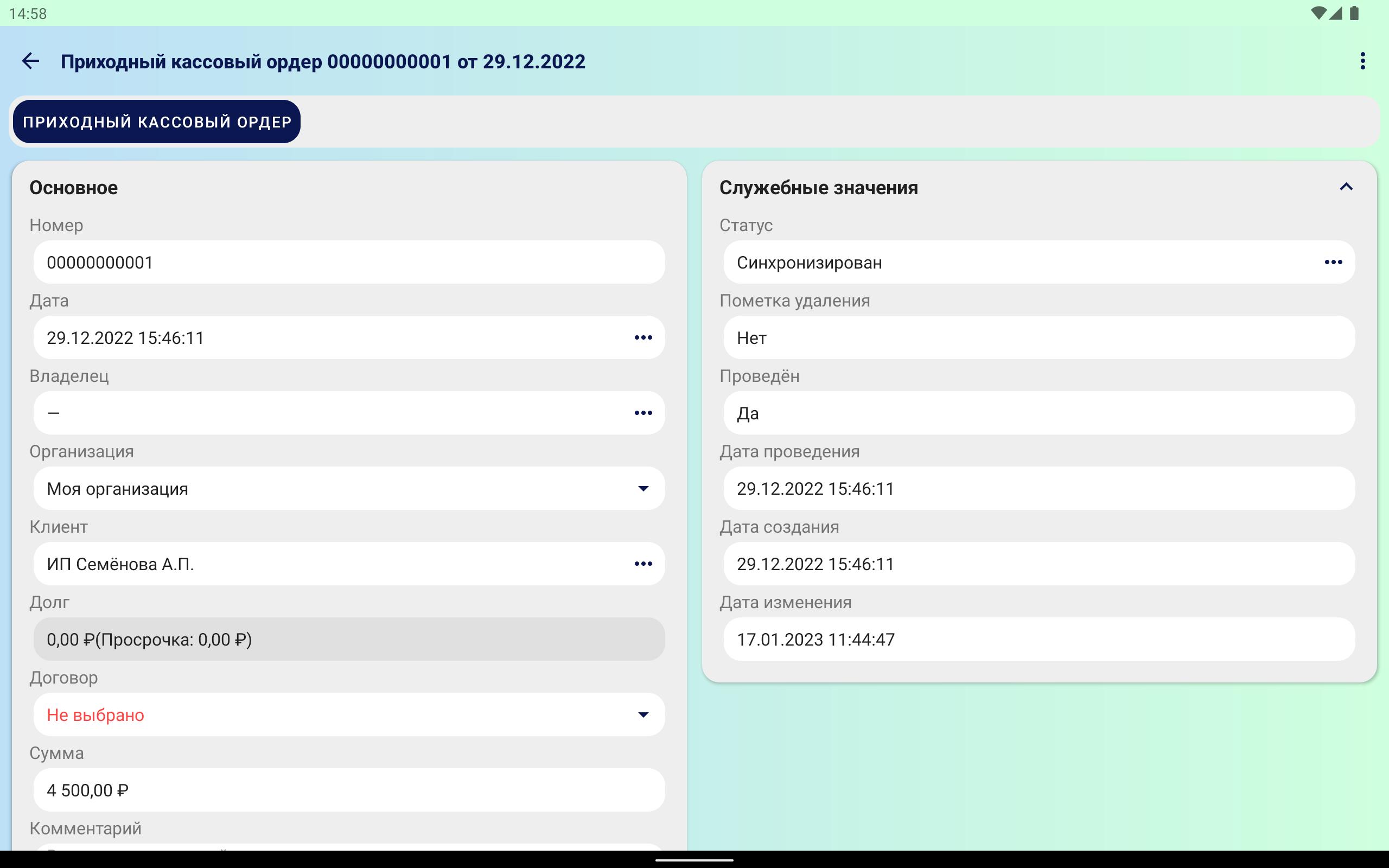Click the Номер input field

coord(349,263)
